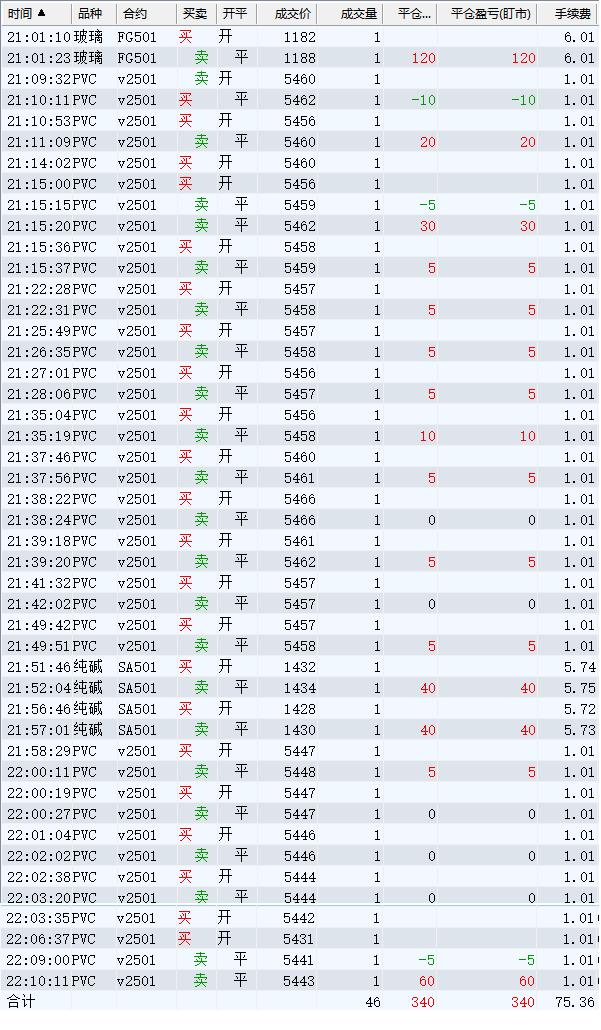601x1030 pixels.
Task: Click the sort arrow in 时间 header
Action: pos(42,13)
